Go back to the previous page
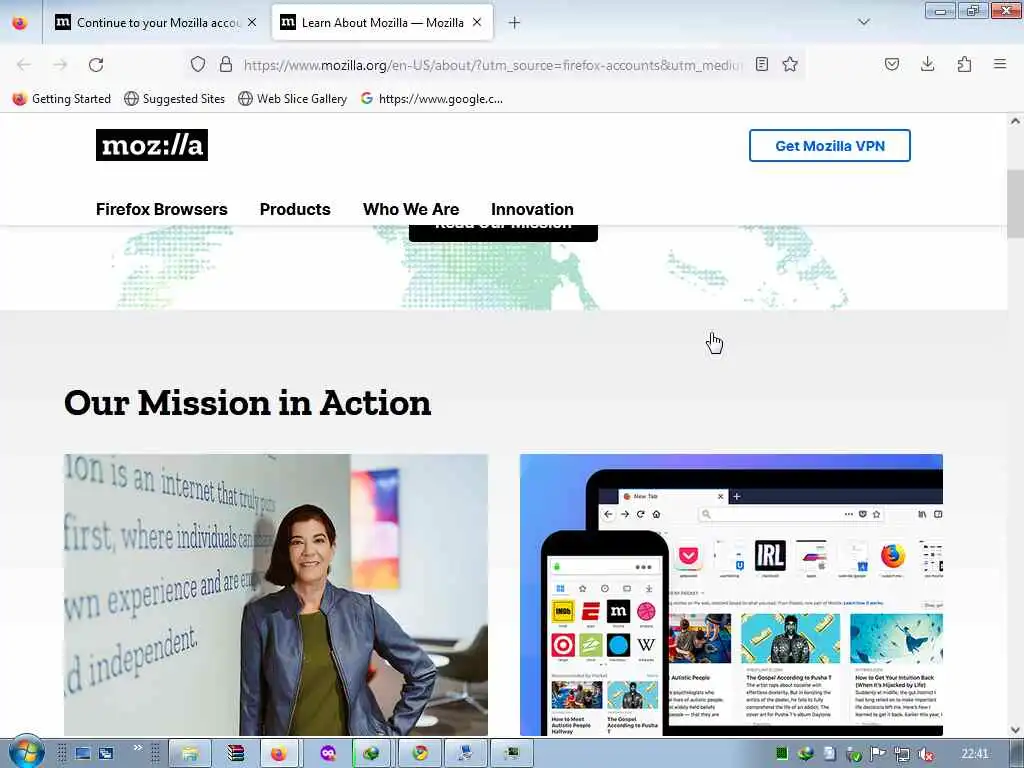1024x768 pixels. [24, 65]
